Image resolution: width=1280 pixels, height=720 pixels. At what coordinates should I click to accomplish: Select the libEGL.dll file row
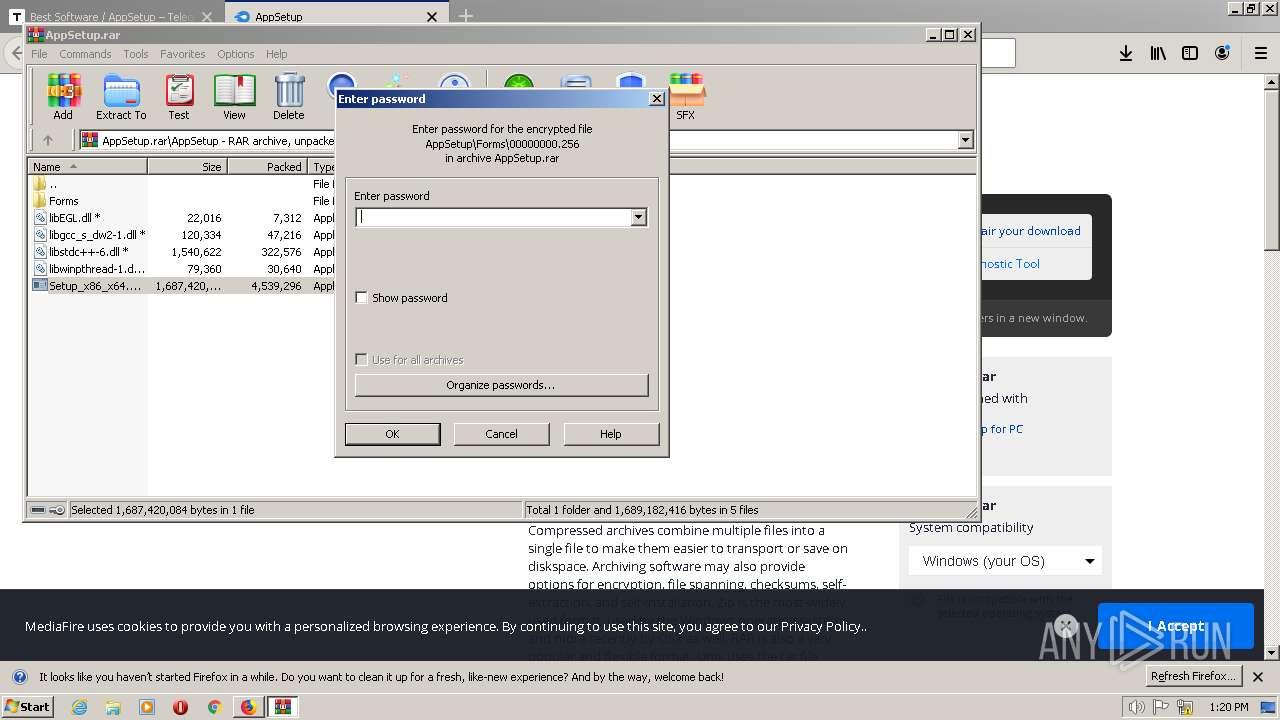coord(181,218)
